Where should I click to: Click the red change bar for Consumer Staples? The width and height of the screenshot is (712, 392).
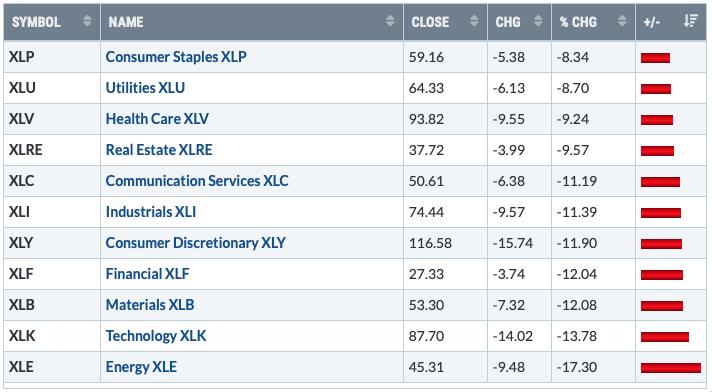[655, 58]
